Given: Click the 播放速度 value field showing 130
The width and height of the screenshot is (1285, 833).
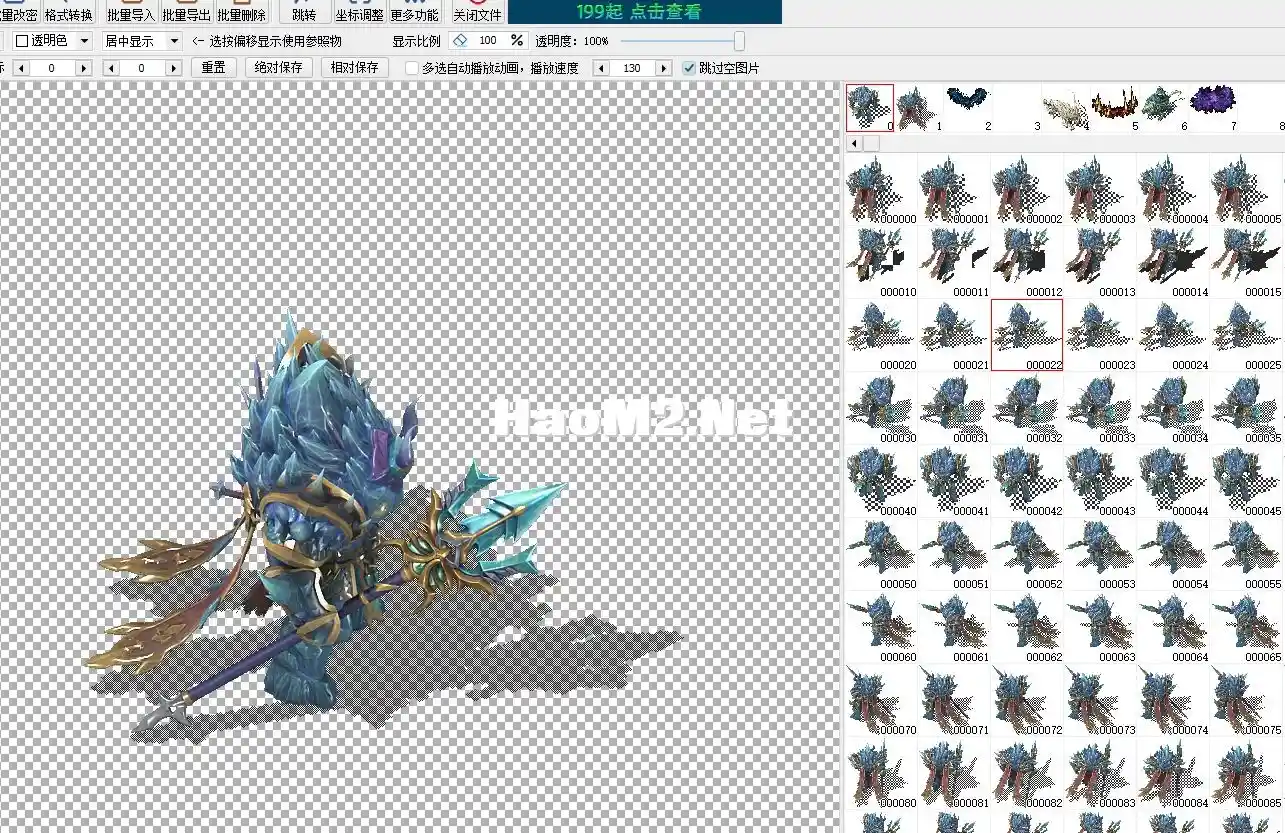Looking at the screenshot, I should coord(632,68).
